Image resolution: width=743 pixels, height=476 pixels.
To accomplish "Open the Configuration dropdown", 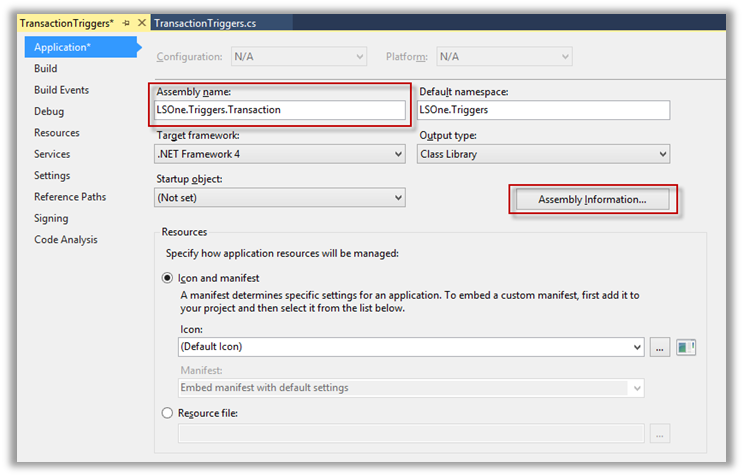I will pos(299,57).
